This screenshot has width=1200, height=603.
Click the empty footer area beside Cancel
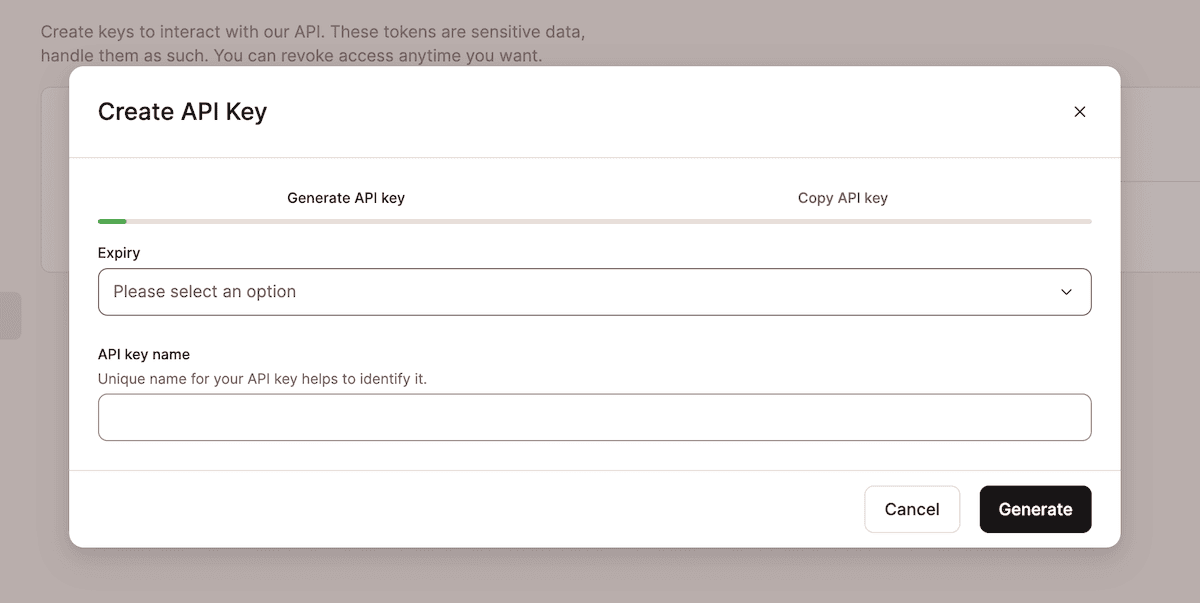pyautogui.click(x=460, y=509)
